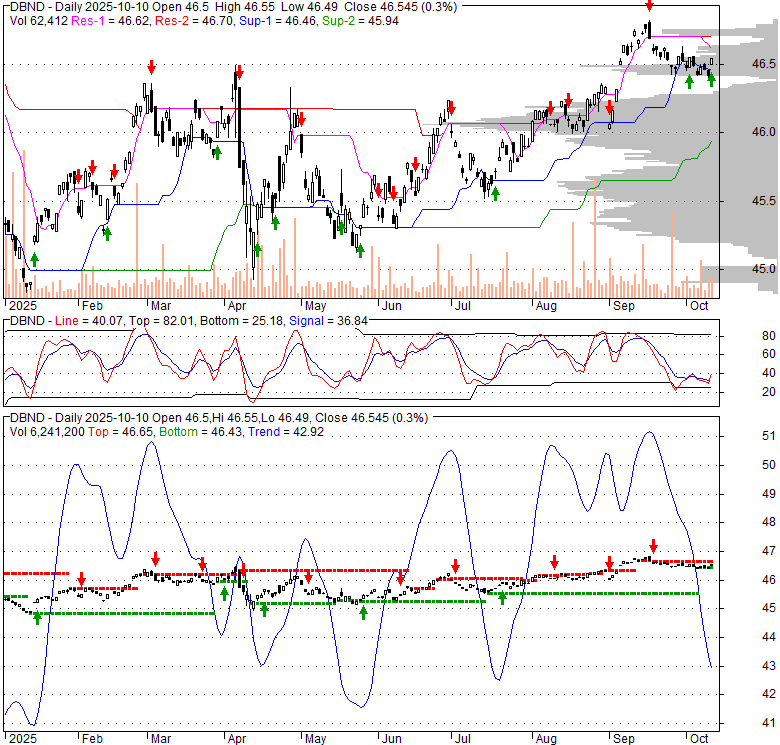Click the 46.5 price axis label on top chart
Image resolution: width=780 pixels, height=745 pixels.
pyautogui.click(x=763, y=64)
